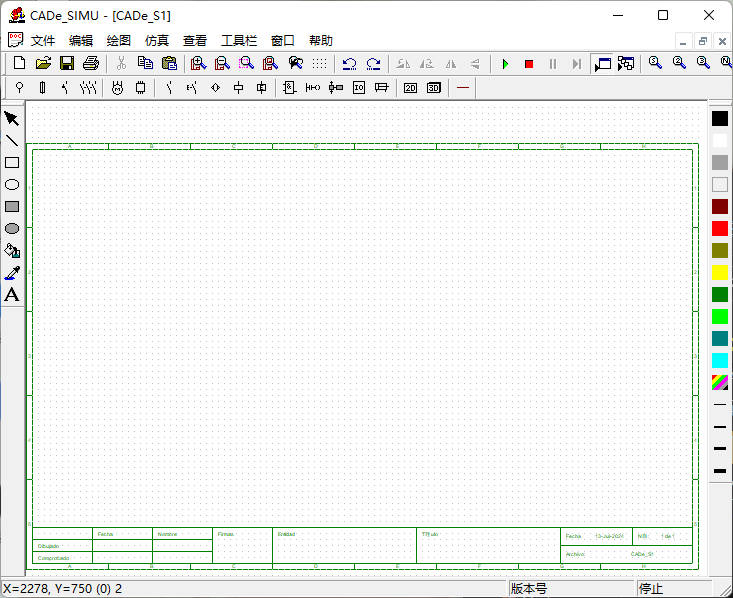This screenshot has width=733, height=598.
Task: Expand the 帮助 menu
Action: [x=321, y=41]
